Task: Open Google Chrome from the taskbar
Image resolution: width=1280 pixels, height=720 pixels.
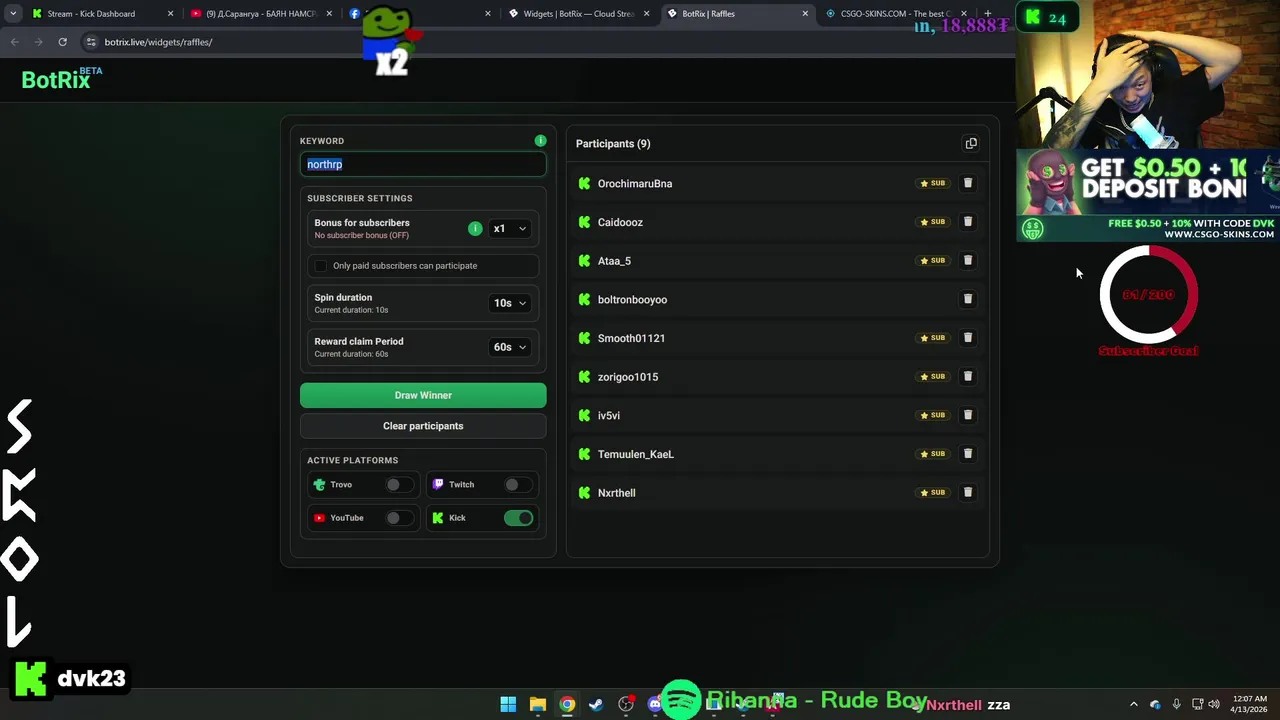Action: (567, 704)
